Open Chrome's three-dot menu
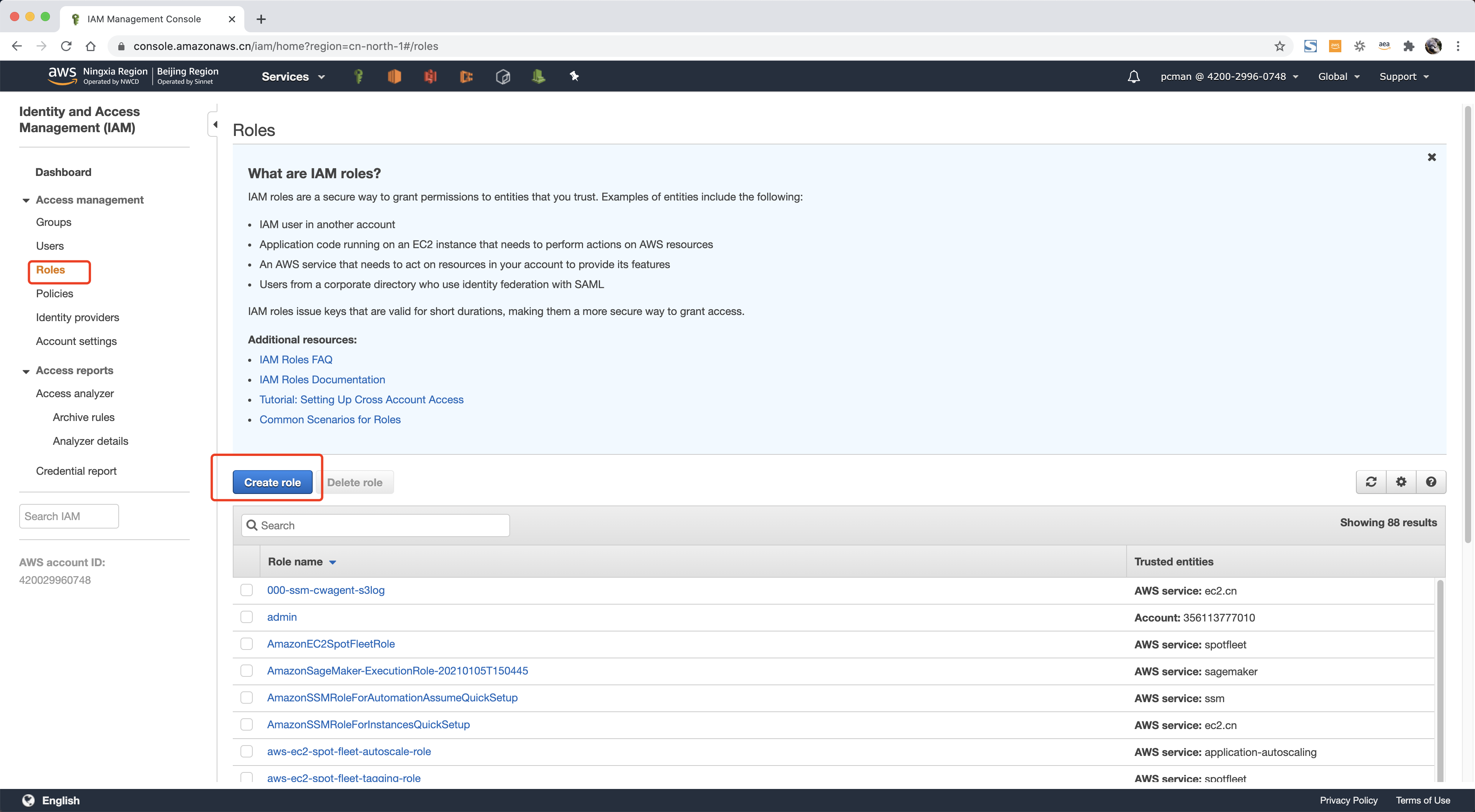 tap(1458, 46)
